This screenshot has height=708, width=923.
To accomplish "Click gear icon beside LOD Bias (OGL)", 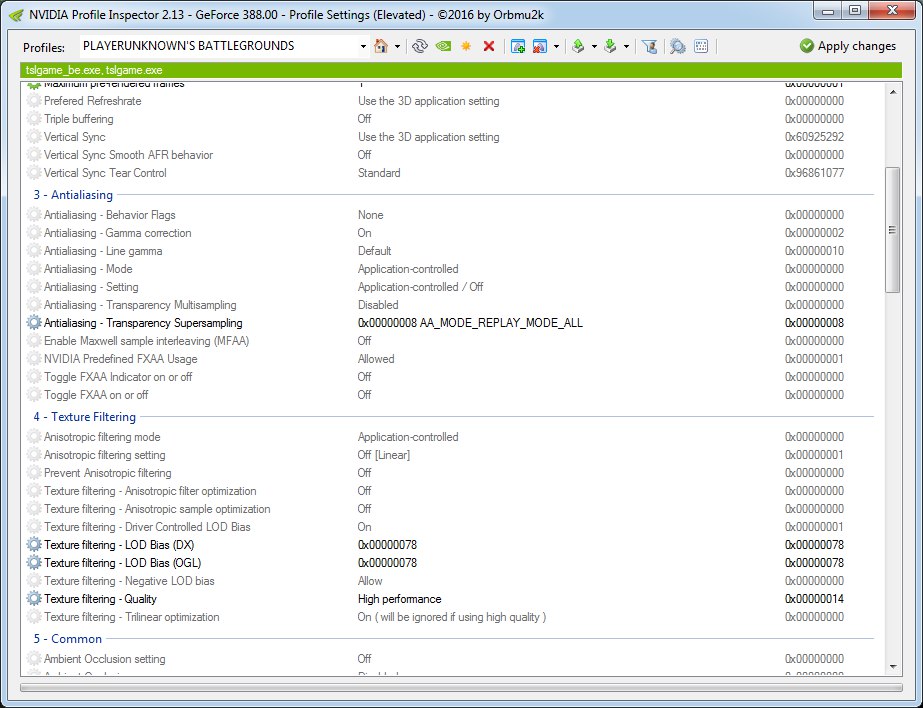I will click(34, 563).
